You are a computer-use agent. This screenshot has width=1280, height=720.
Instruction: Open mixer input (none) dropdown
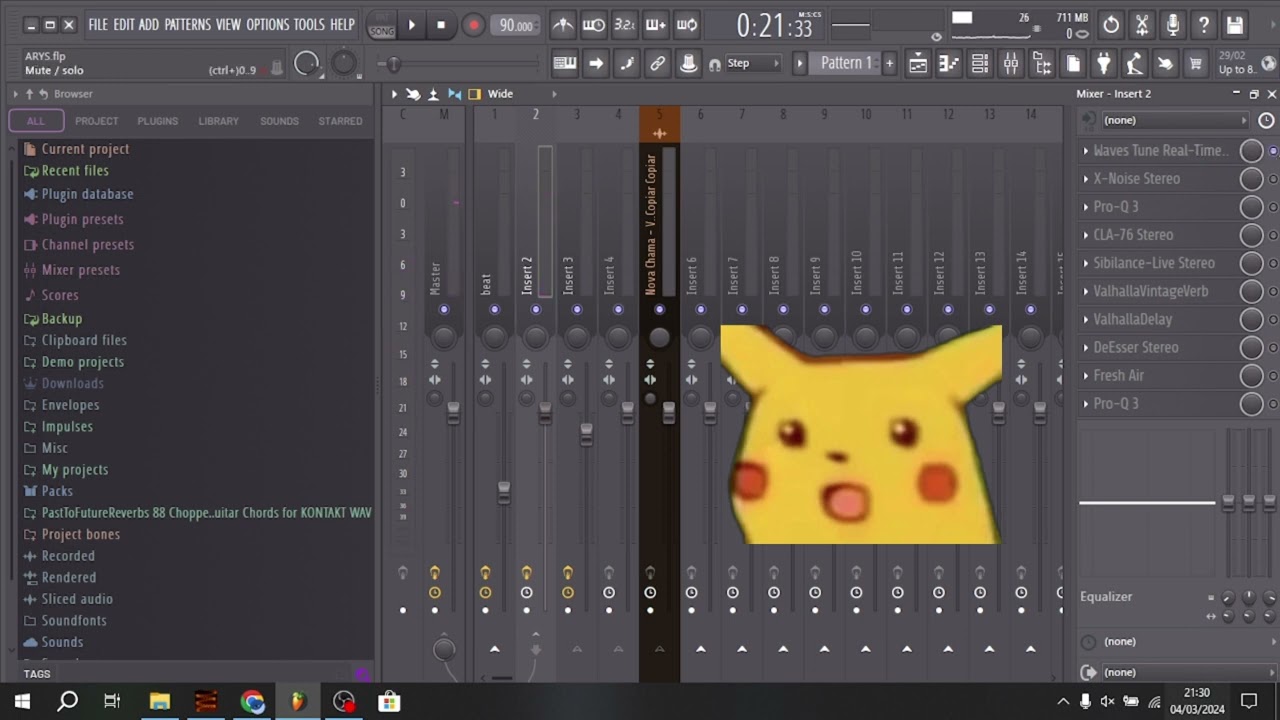[1175, 120]
